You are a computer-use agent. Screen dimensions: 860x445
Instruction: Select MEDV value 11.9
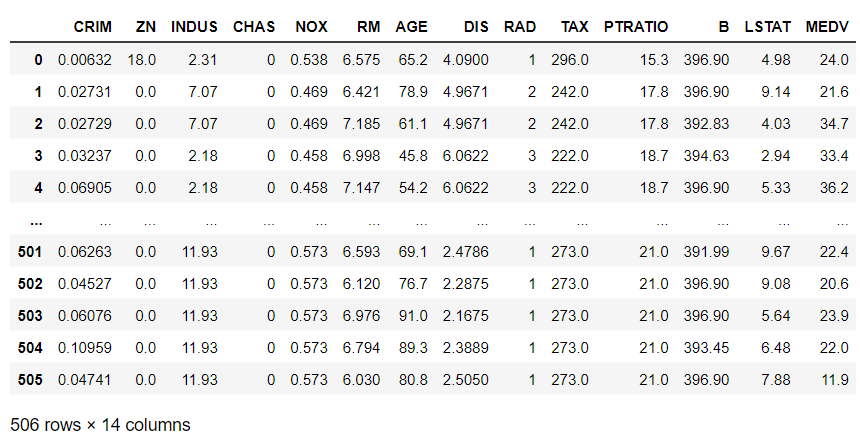pos(835,380)
